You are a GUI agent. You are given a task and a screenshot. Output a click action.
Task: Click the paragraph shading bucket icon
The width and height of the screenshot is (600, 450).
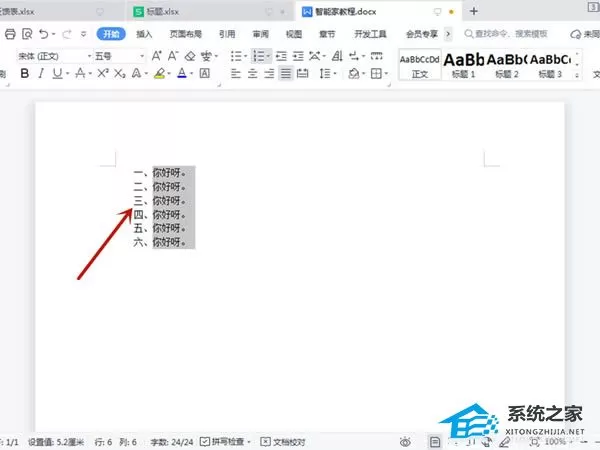coord(354,73)
